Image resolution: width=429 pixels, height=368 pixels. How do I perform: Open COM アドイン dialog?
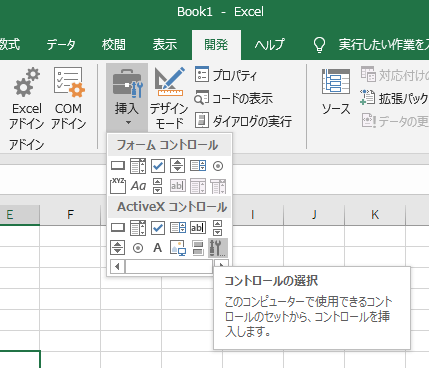coord(68,97)
